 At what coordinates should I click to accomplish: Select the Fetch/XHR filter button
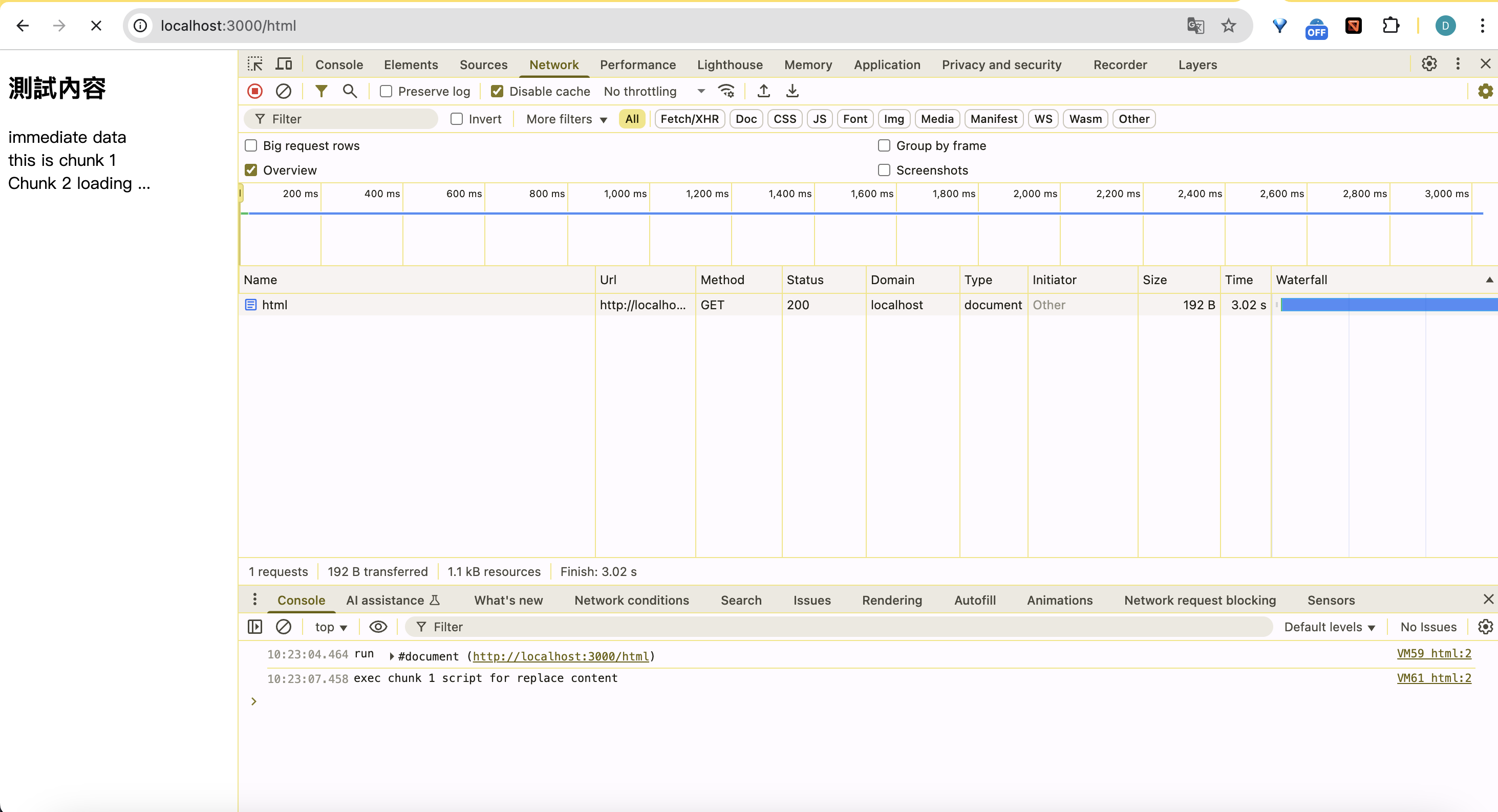(x=689, y=119)
